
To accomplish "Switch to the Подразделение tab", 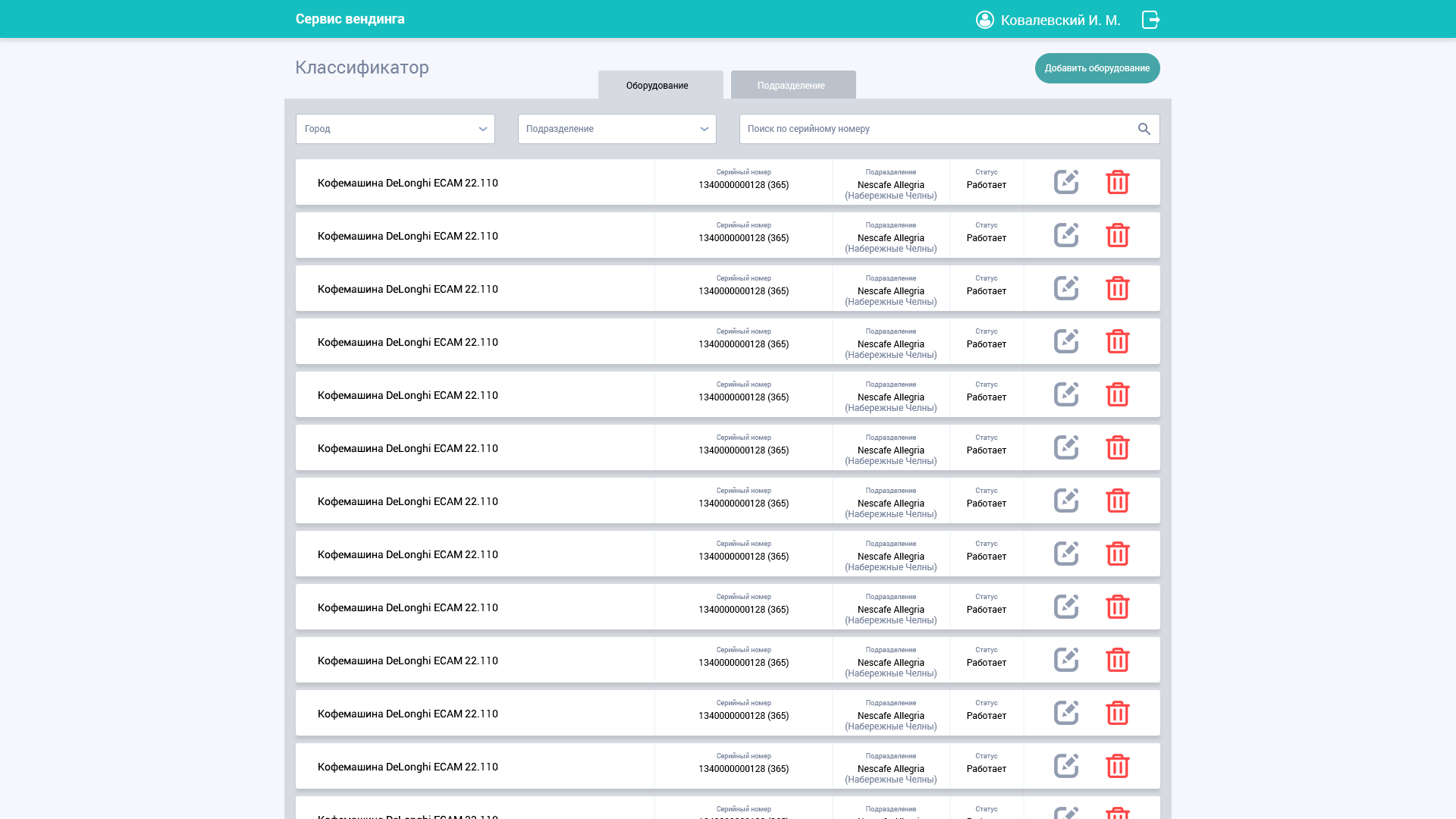I will tap(792, 85).
